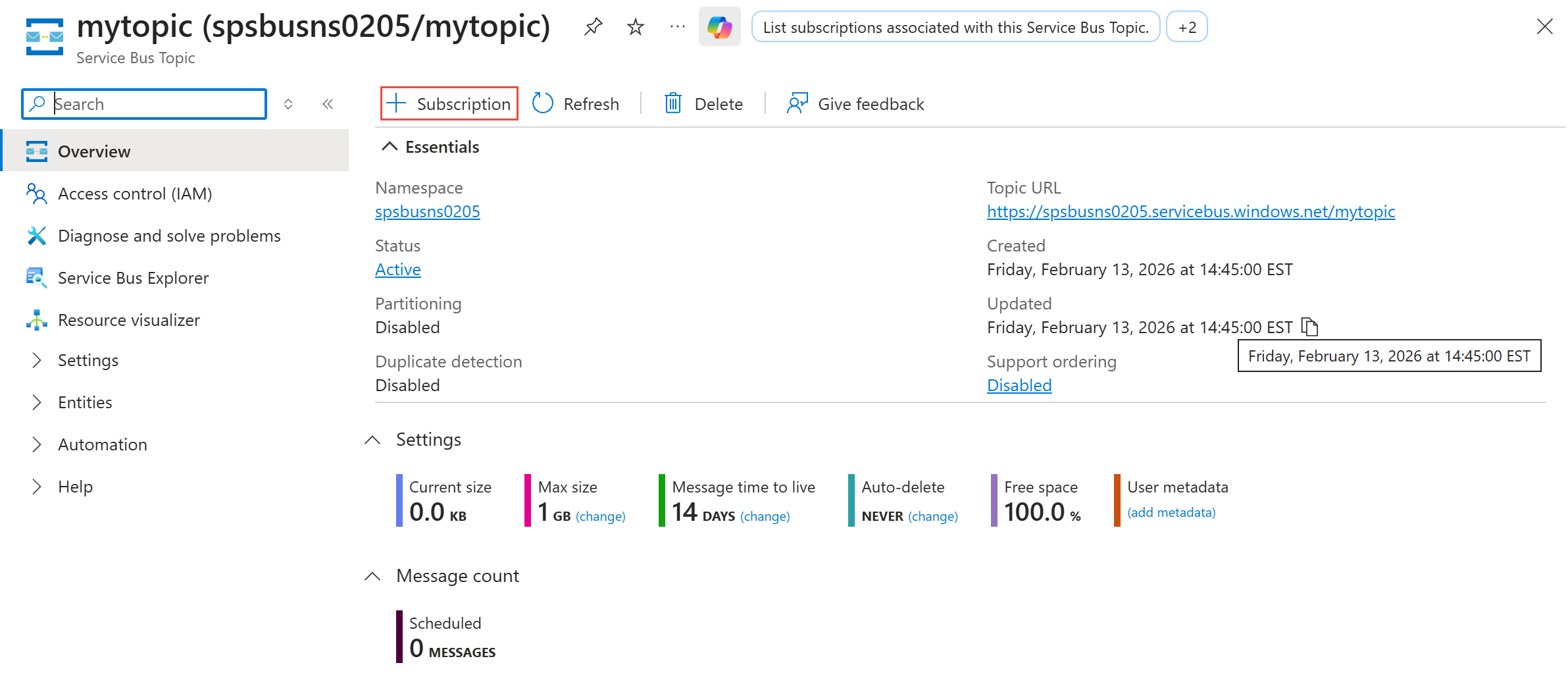Open Diagnose and solve problems
The image size is (1568, 692).
click(x=169, y=235)
